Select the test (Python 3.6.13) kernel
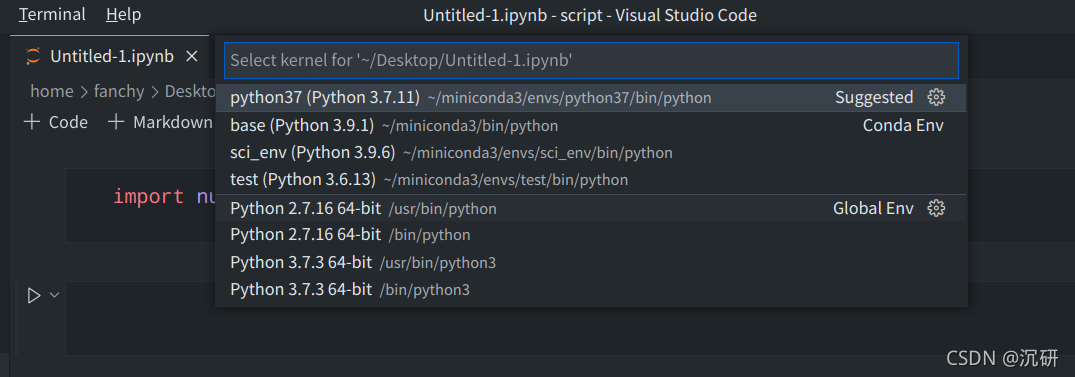The image size is (1075, 377). click(x=591, y=180)
